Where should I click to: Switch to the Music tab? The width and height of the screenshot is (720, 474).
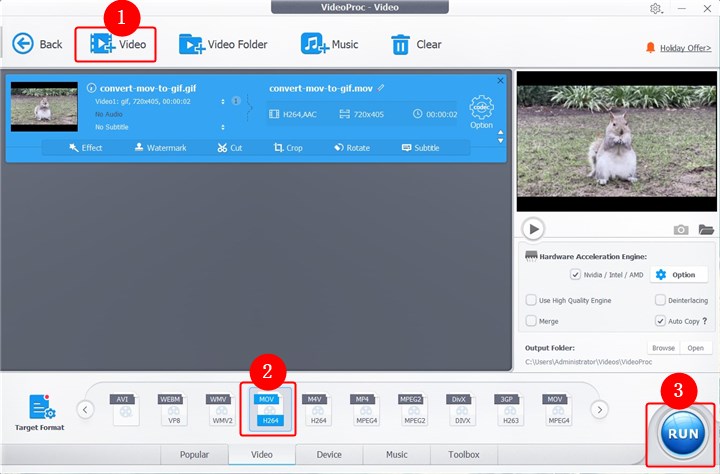(x=397, y=454)
